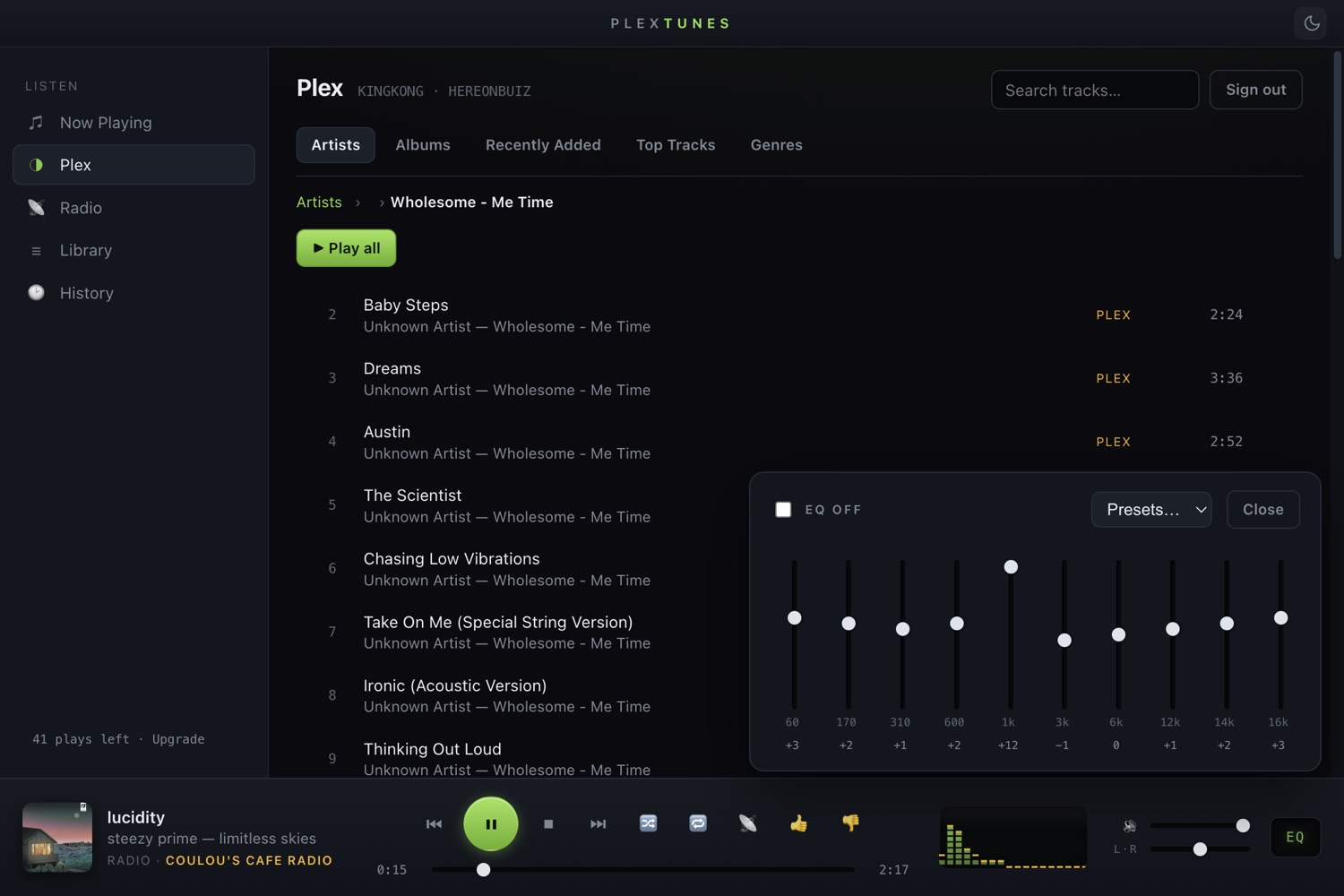Click the 6k EQ slider handle

click(1118, 635)
